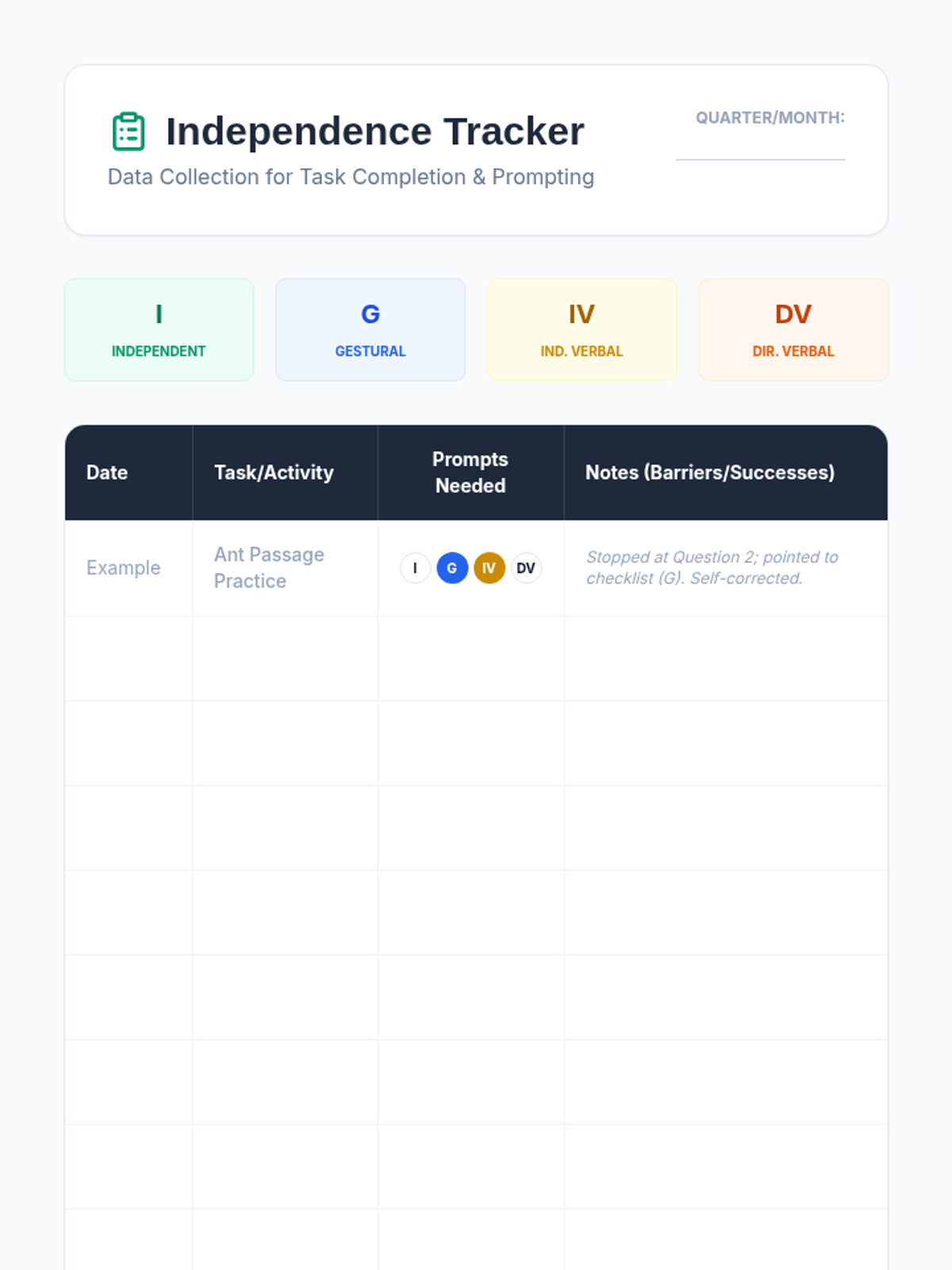Click the example notes about Question 2
The width and height of the screenshot is (952, 1270).
click(x=712, y=568)
